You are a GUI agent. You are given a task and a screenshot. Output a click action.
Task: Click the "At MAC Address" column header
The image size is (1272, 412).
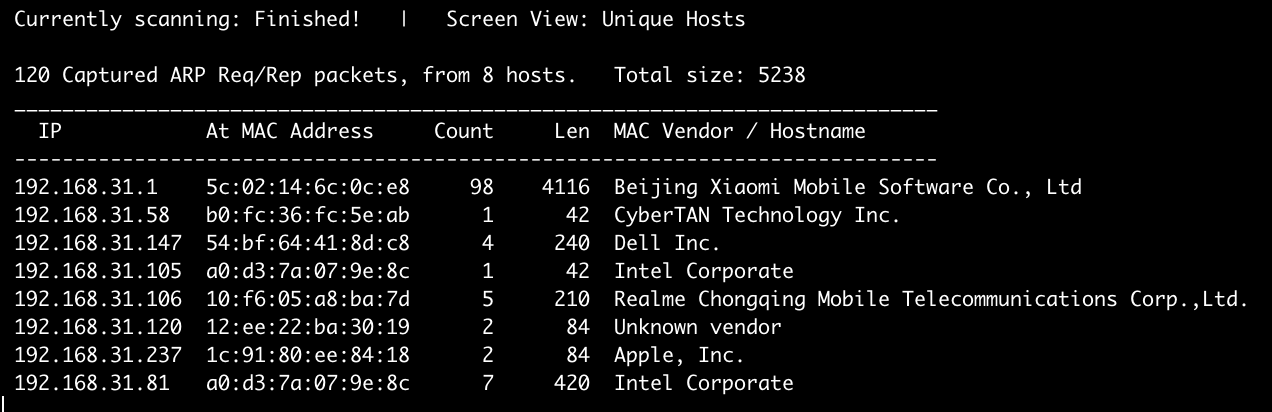pyautogui.click(x=289, y=131)
